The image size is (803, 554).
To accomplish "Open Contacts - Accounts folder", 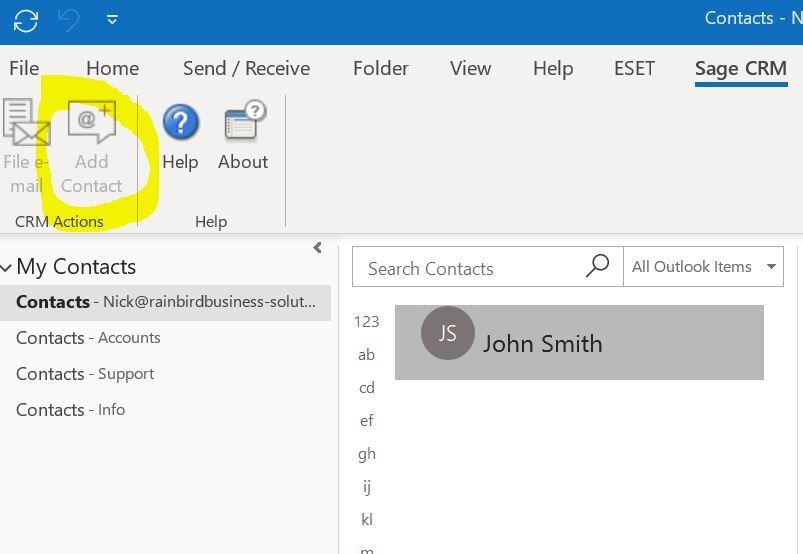I will [x=88, y=338].
